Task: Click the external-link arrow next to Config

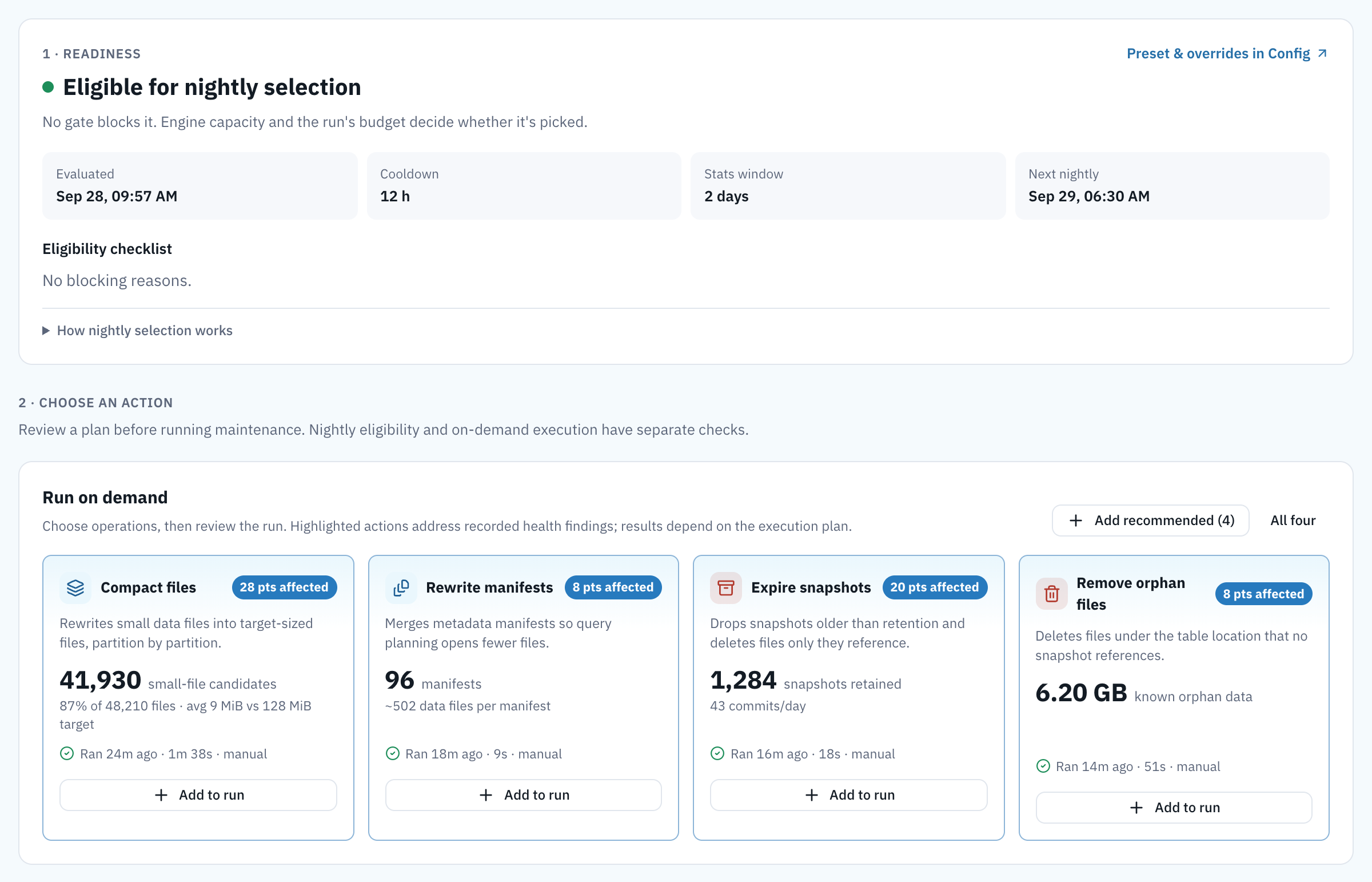Action: tap(1322, 53)
